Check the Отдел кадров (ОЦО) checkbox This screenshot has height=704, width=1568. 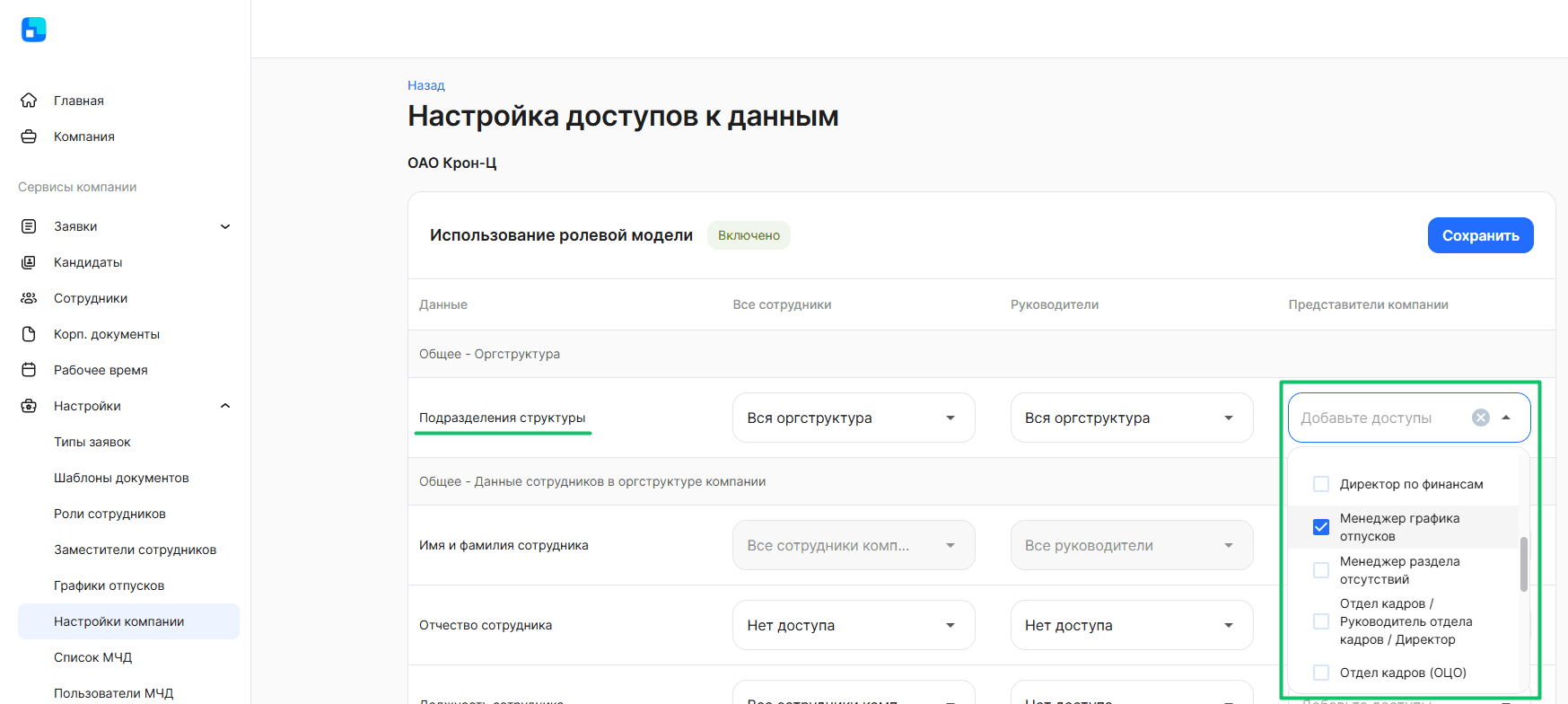click(1321, 673)
